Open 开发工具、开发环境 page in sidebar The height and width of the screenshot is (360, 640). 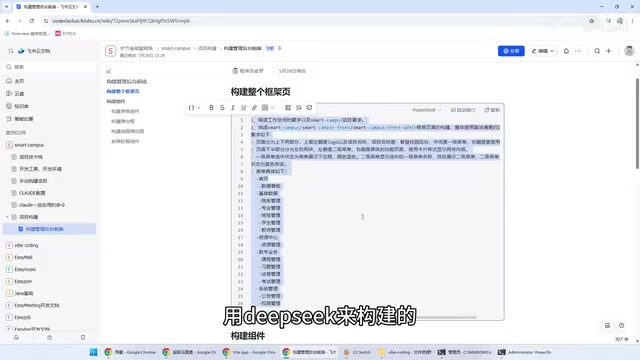[40, 169]
